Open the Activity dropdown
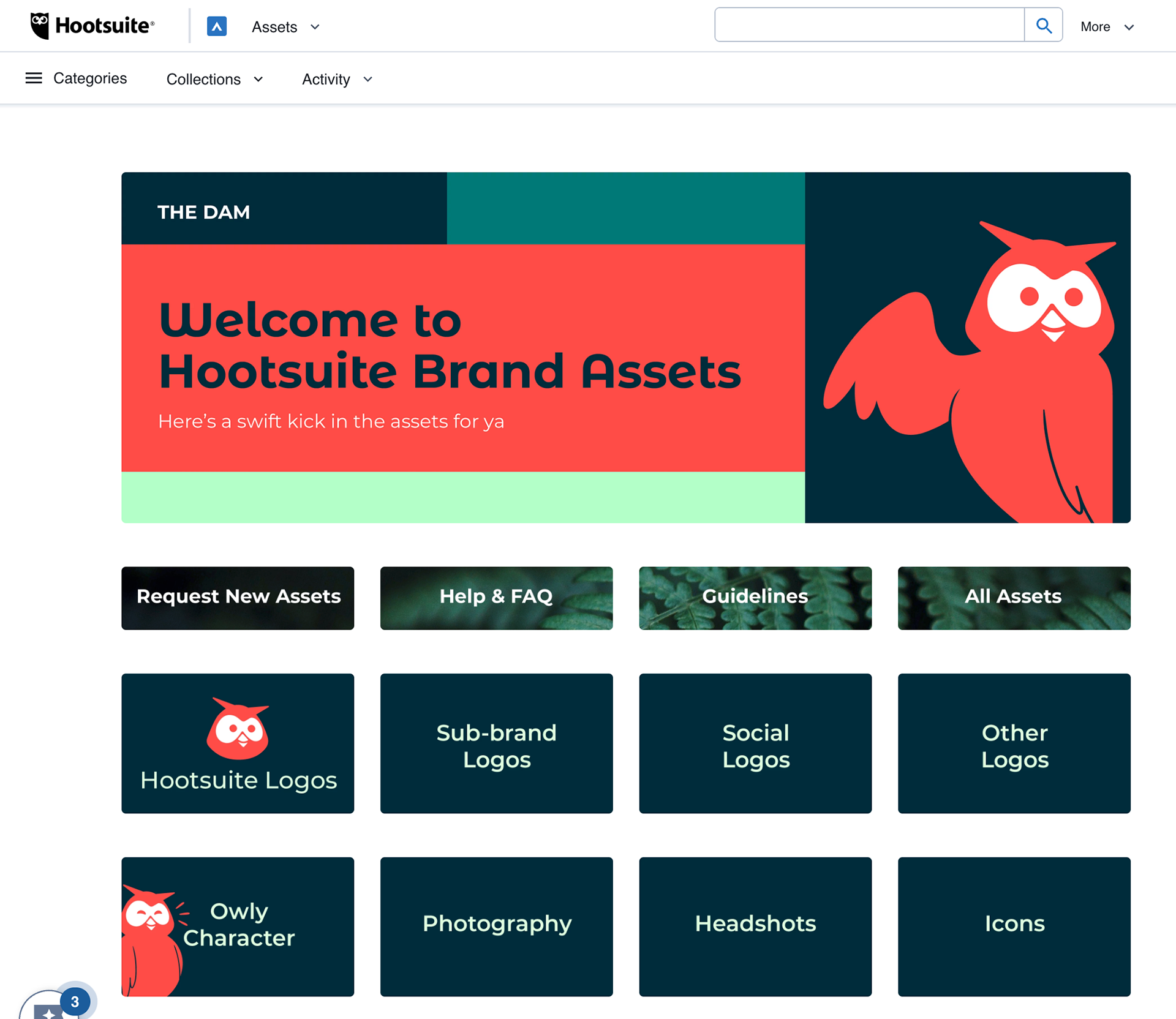1176x1019 pixels. 337,80
